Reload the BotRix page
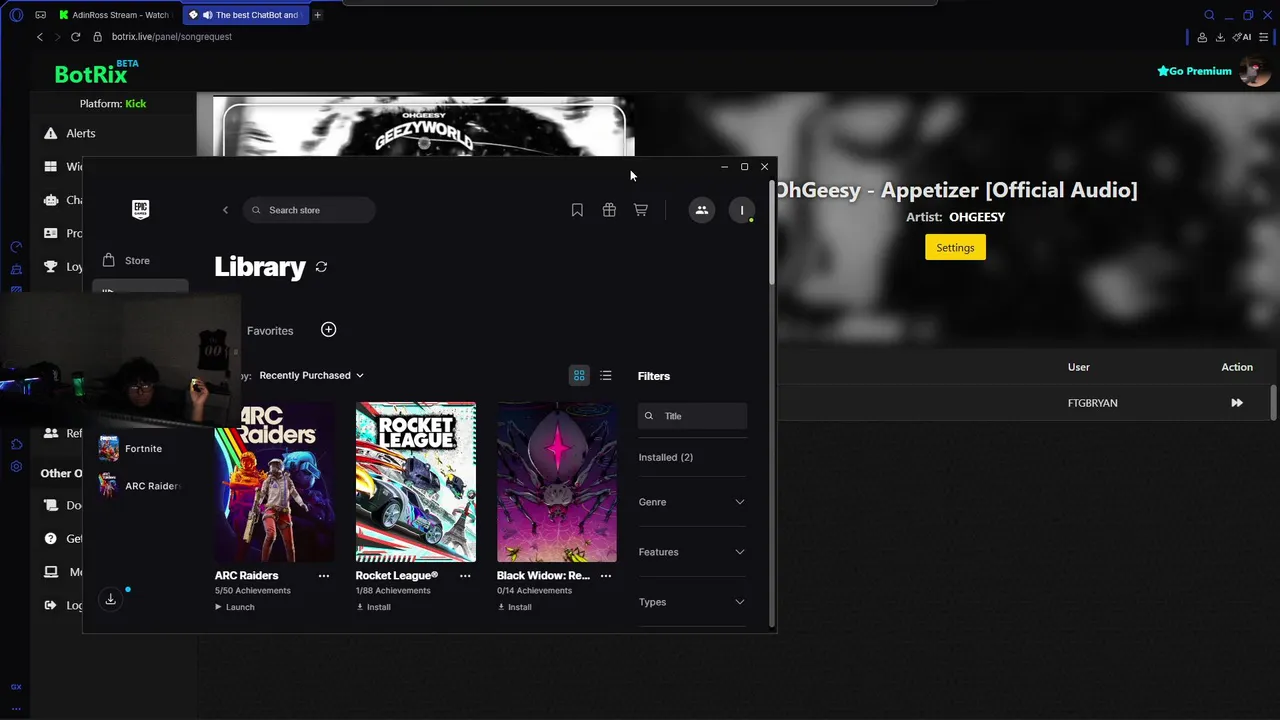The height and width of the screenshot is (720, 1280). [x=75, y=37]
